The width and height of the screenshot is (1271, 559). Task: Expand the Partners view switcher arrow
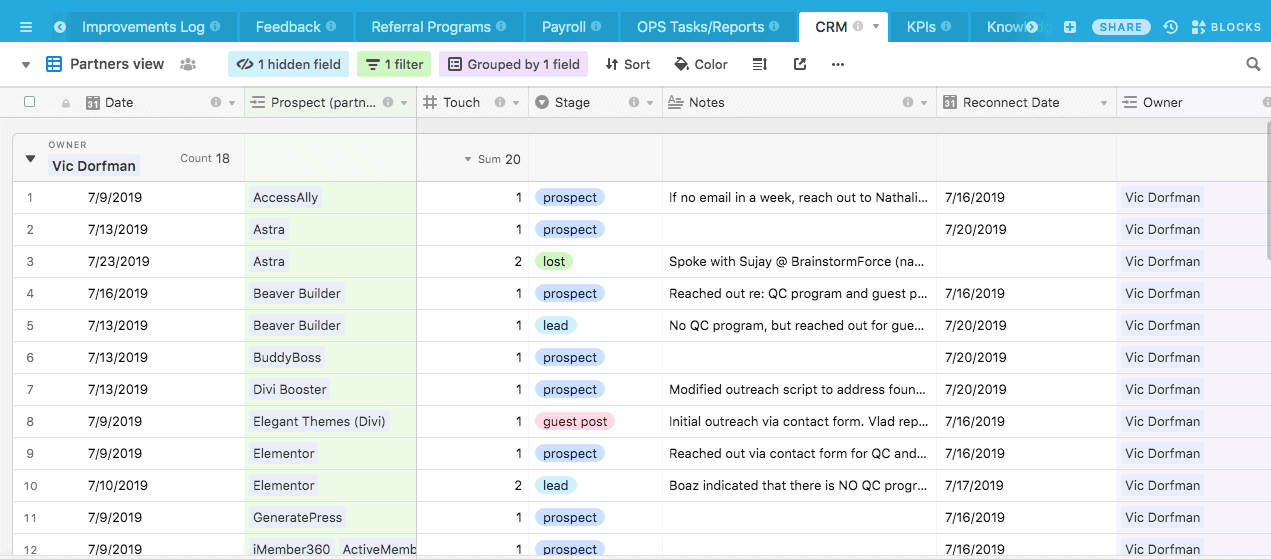[26, 64]
